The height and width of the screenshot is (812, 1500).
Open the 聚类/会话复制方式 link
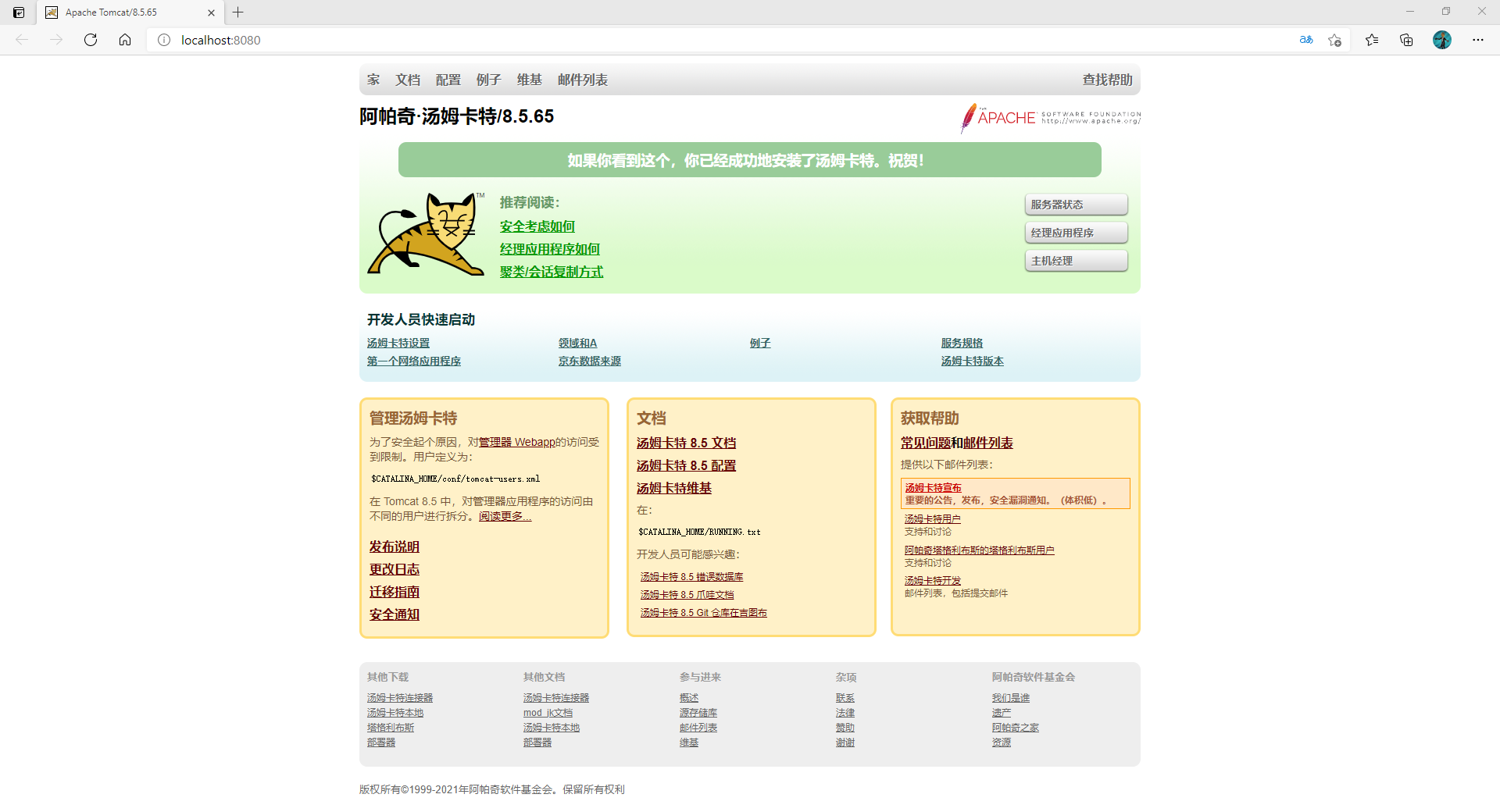(x=552, y=272)
